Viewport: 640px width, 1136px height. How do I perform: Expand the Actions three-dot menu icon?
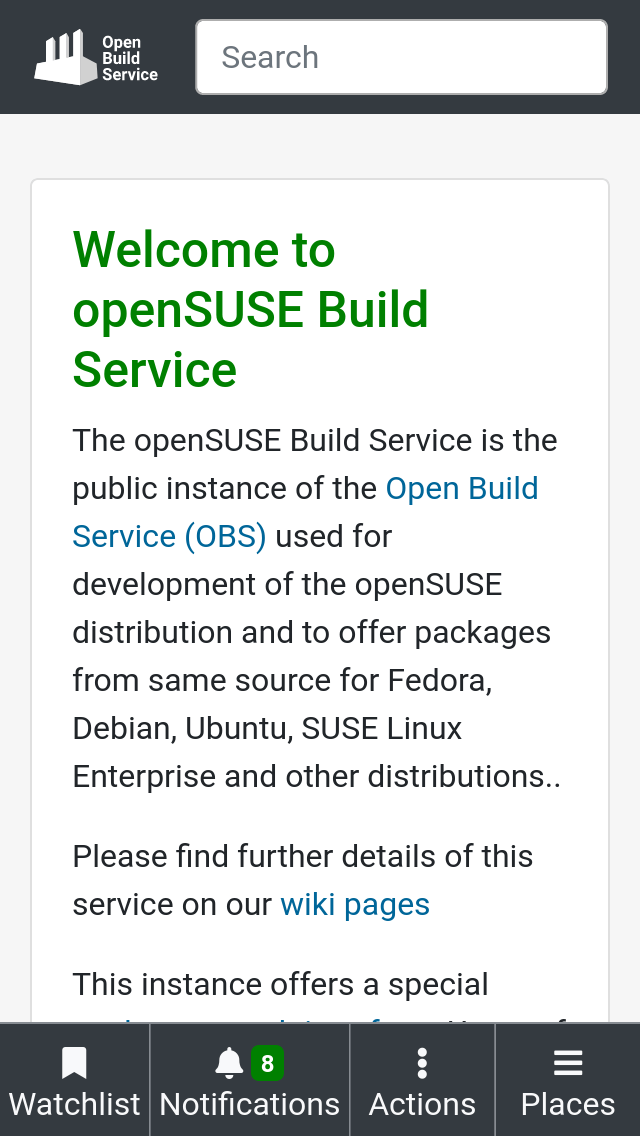pos(422,1063)
